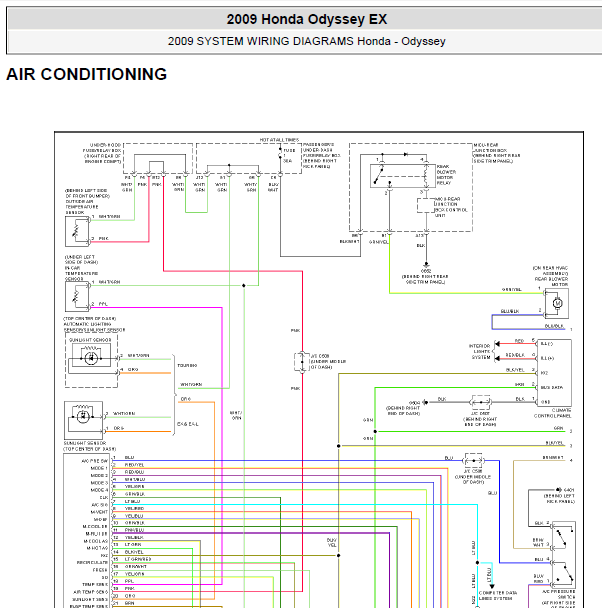The image size is (602, 608).
Task: Click the "RED/YEL" wire label at pin 2
Action: pyautogui.click(x=135, y=465)
